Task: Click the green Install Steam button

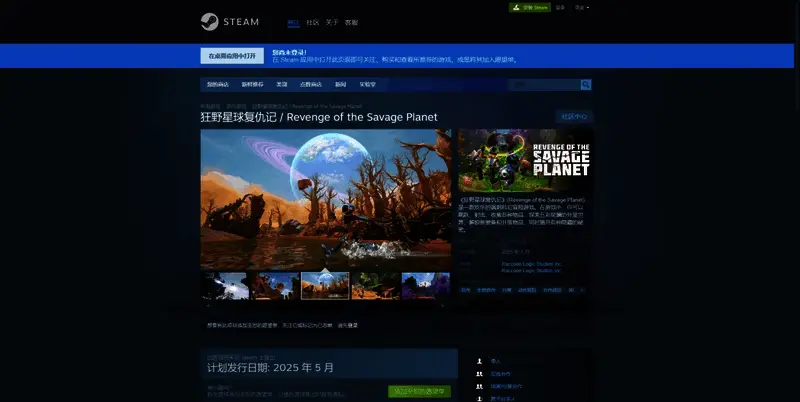Action: 530,8
